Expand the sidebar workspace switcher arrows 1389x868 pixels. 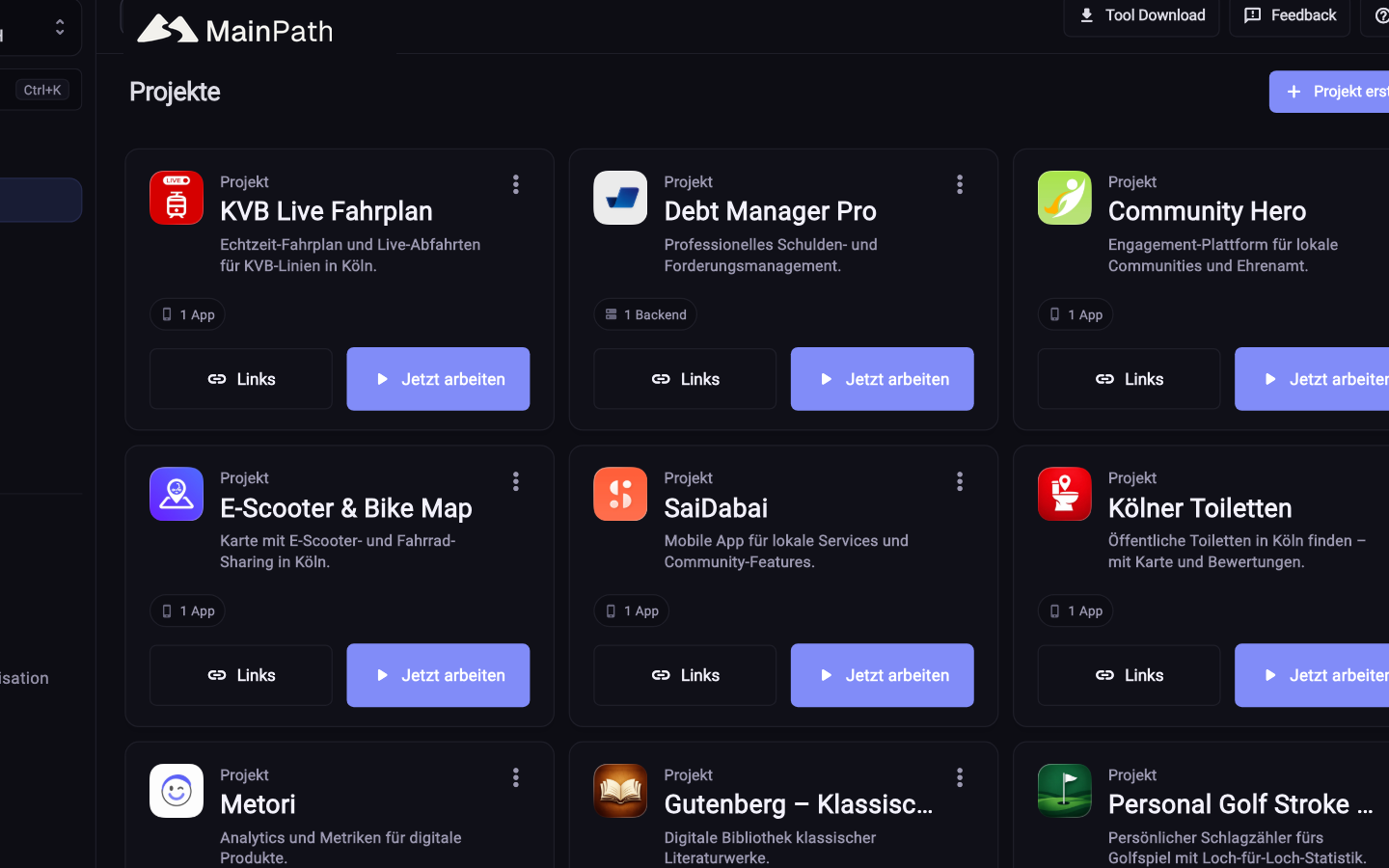coord(60,27)
